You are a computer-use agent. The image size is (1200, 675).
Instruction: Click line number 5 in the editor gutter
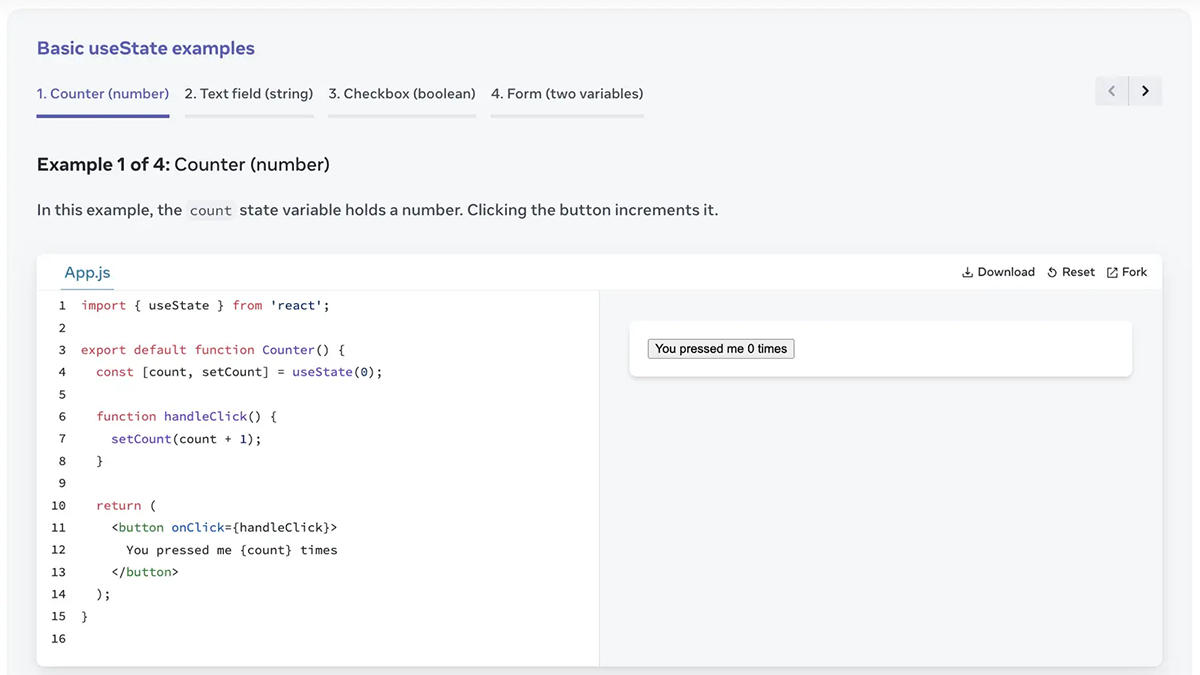coord(62,394)
